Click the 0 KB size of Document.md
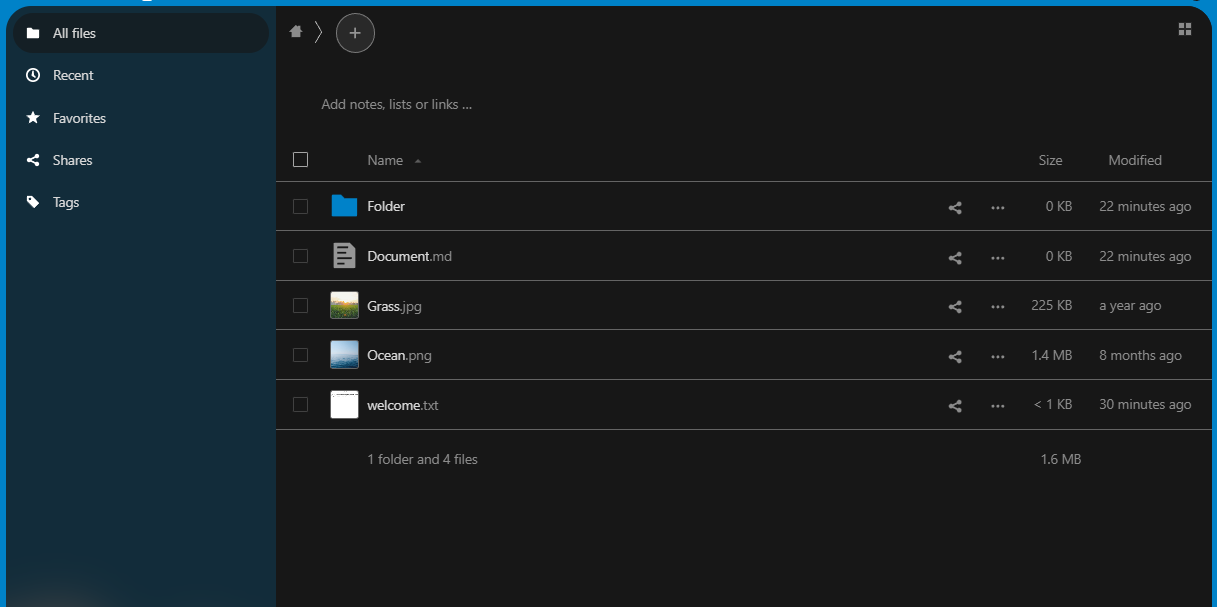This screenshot has height=607, width=1217. 1059,257
